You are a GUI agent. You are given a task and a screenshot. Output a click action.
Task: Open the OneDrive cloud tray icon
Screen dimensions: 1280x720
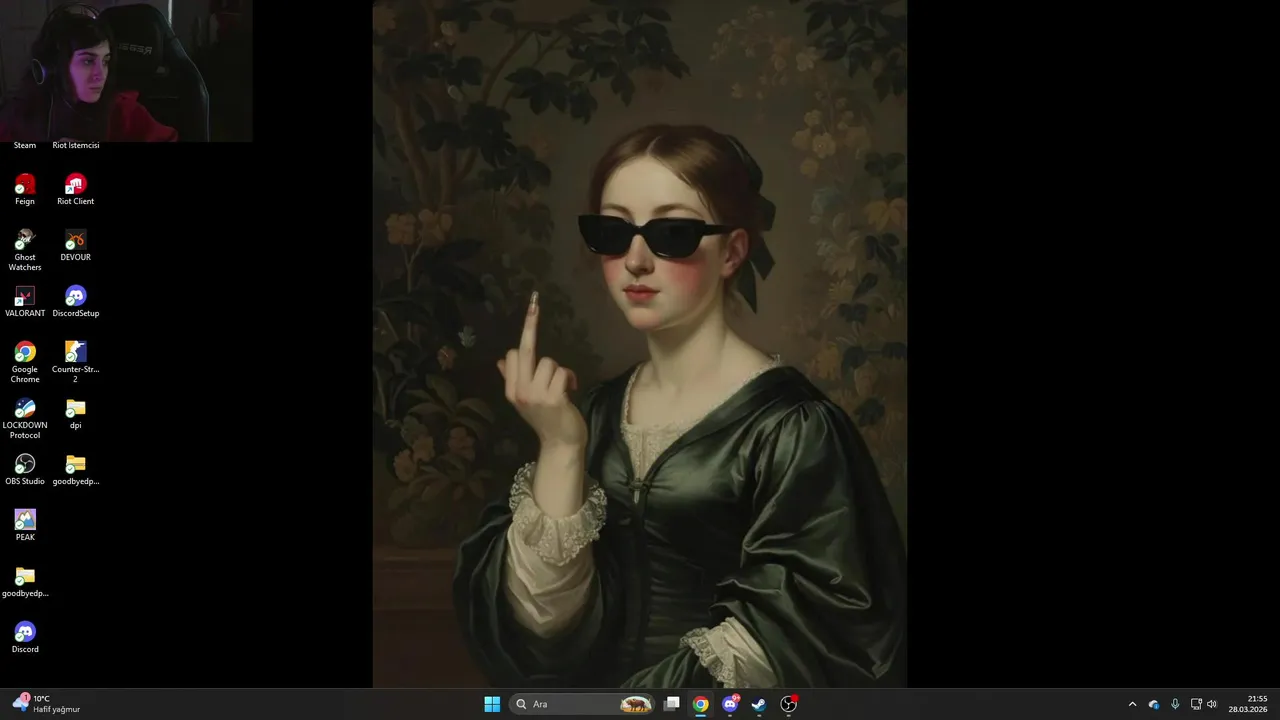pos(1154,704)
